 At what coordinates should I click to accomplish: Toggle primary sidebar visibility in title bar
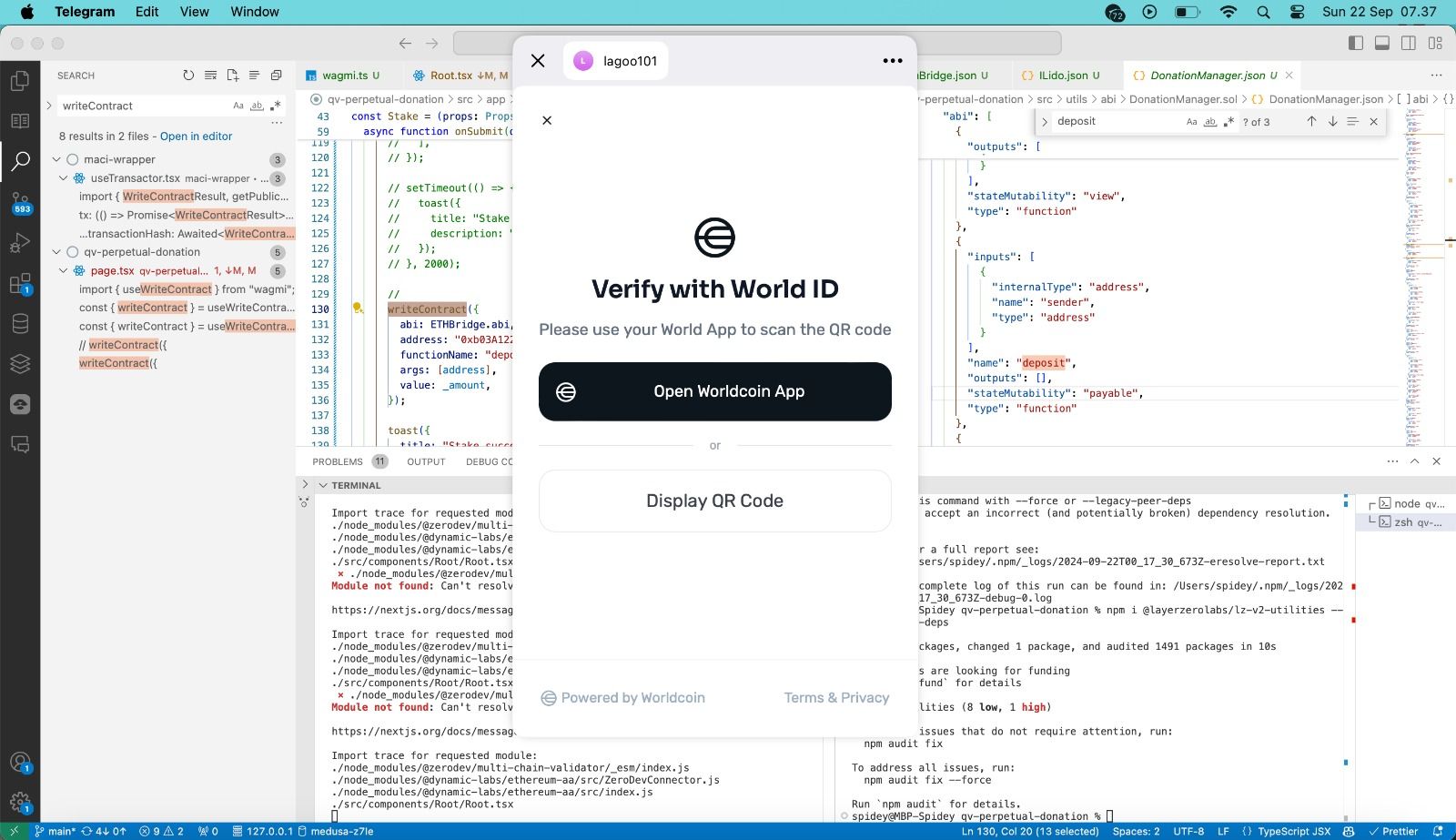coord(1356,43)
